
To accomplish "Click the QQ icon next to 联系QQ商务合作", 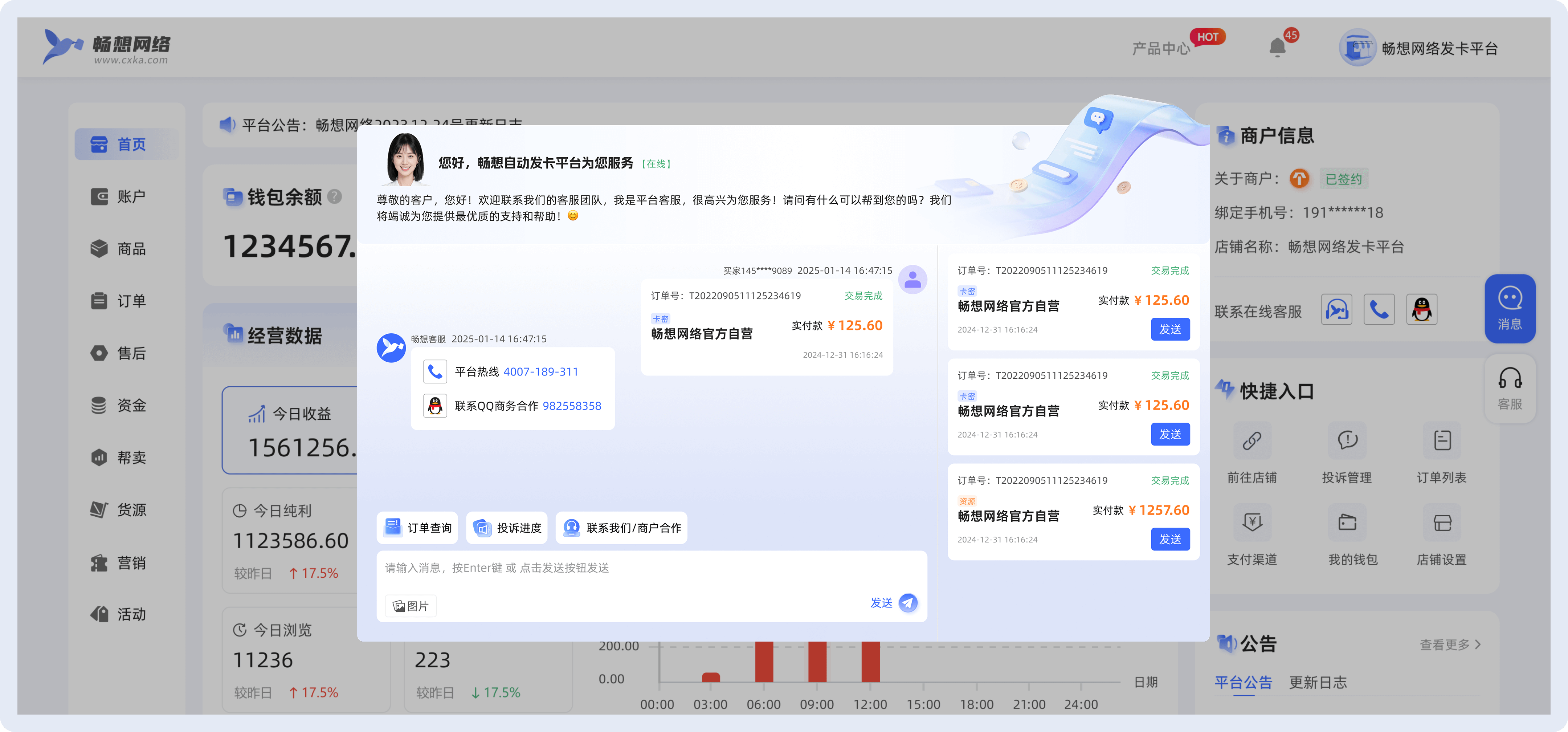I will [x=434, y=406].
